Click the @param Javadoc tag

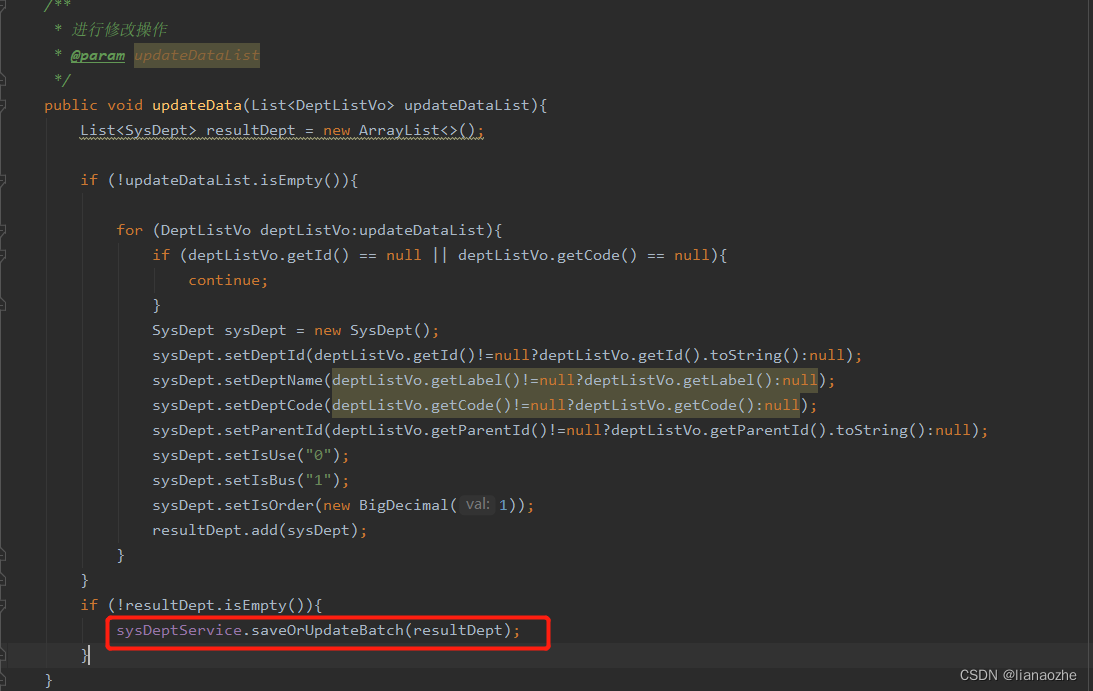tap(98, 55)
